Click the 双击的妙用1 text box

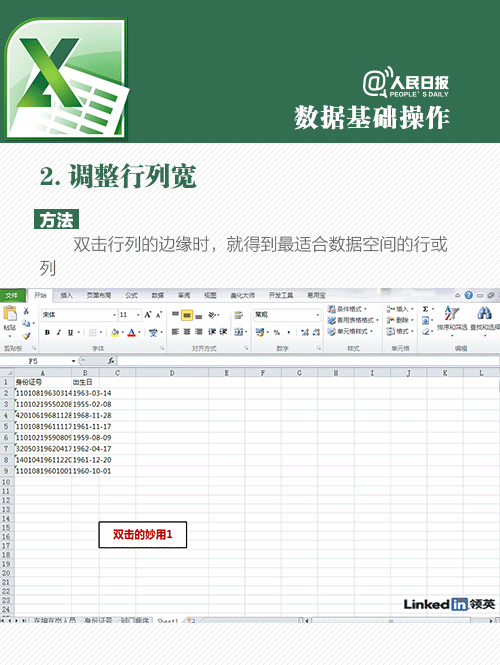(x=142, y=535)
